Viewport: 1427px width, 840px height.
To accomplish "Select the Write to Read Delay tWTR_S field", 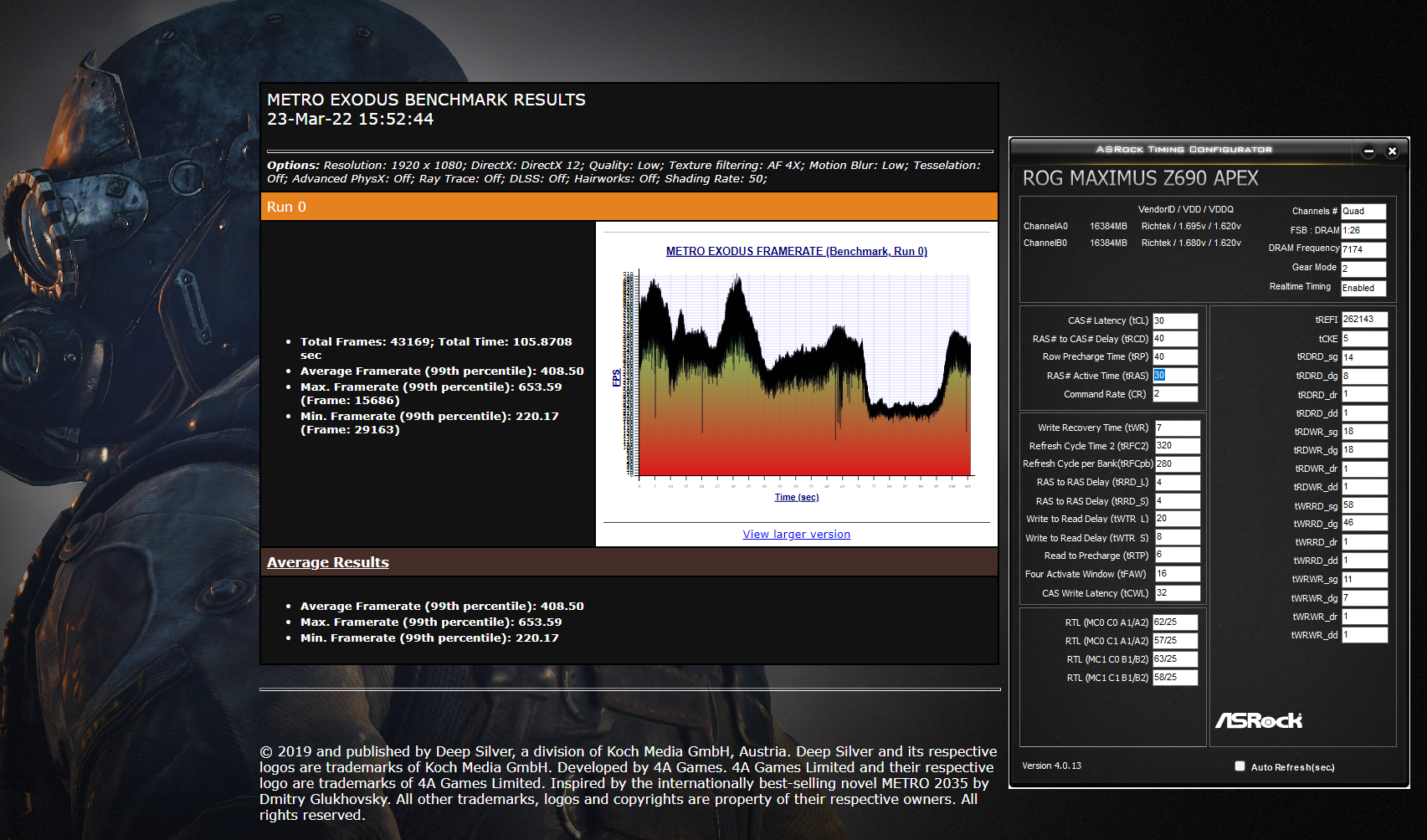I will [1178, 537].
